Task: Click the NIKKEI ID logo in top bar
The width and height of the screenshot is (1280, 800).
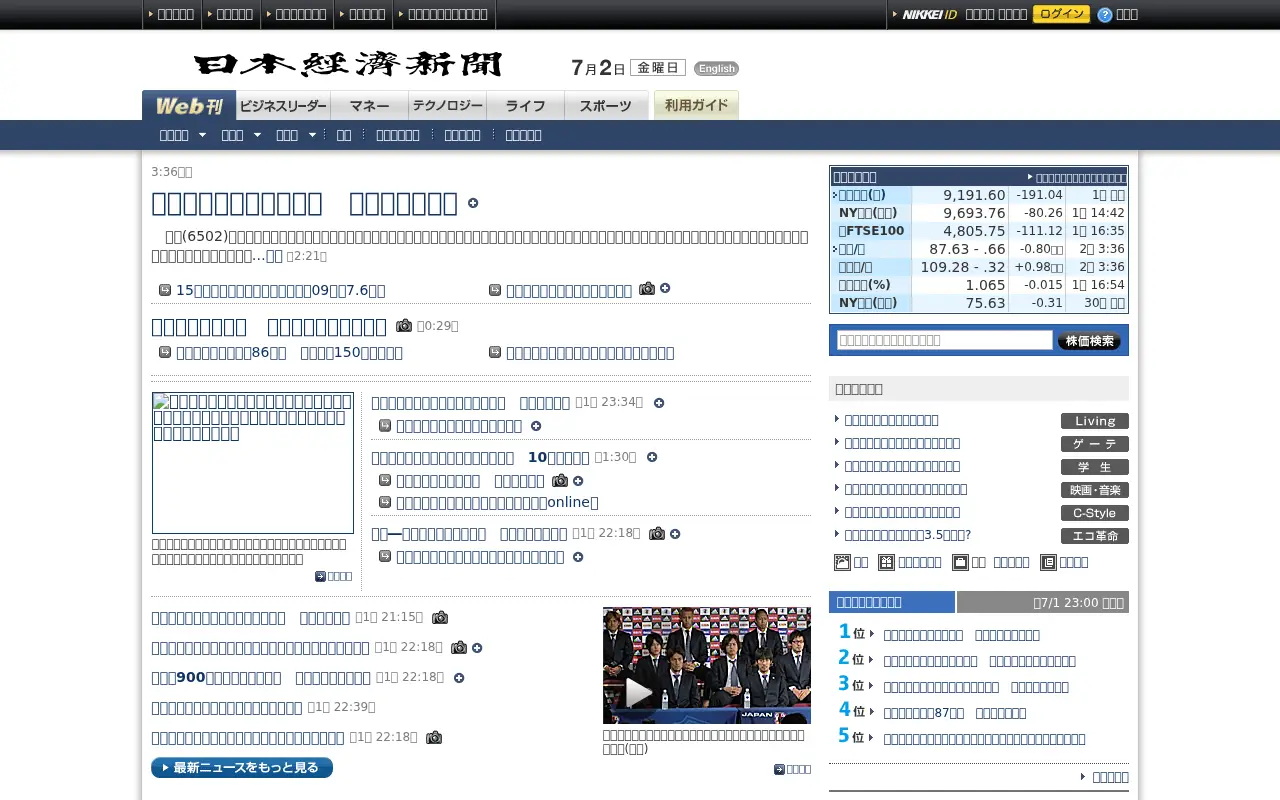Action: [929, 15]
